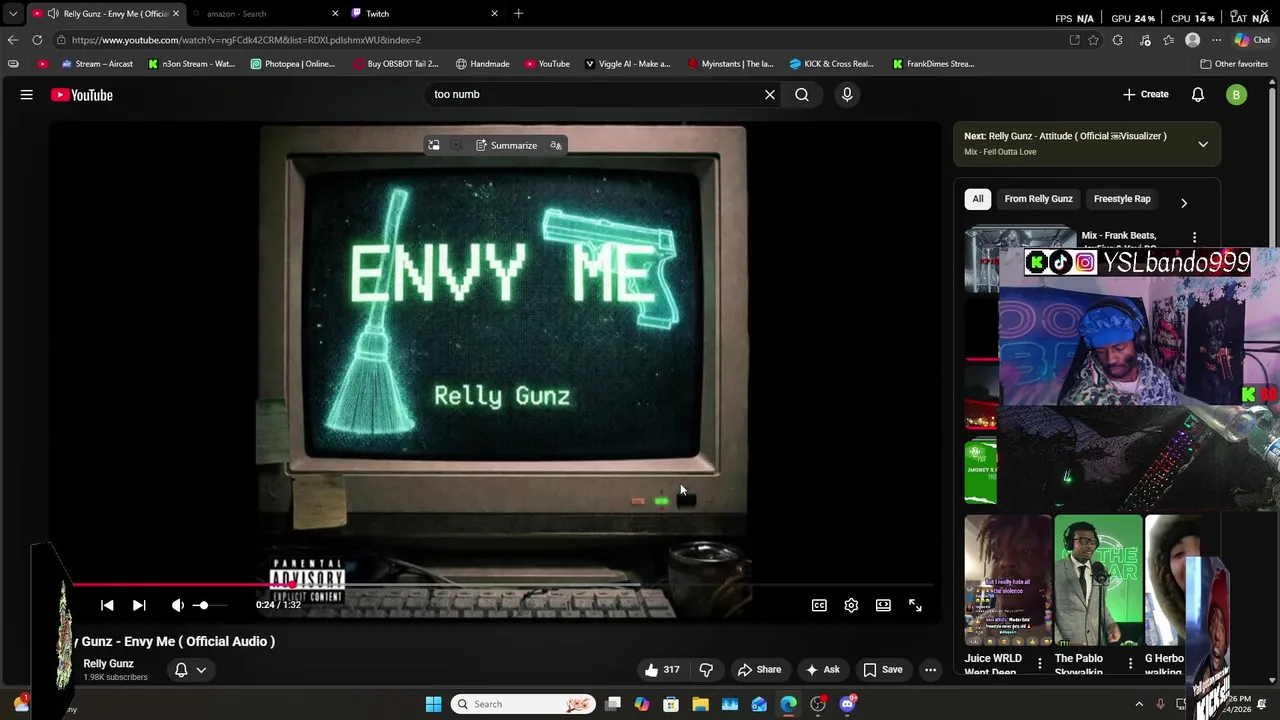This screenshot has height=720, width=1280.
Task: Toggle the translate icon beside Summarize
Action: pyautogui.click(x=556, y=145)
